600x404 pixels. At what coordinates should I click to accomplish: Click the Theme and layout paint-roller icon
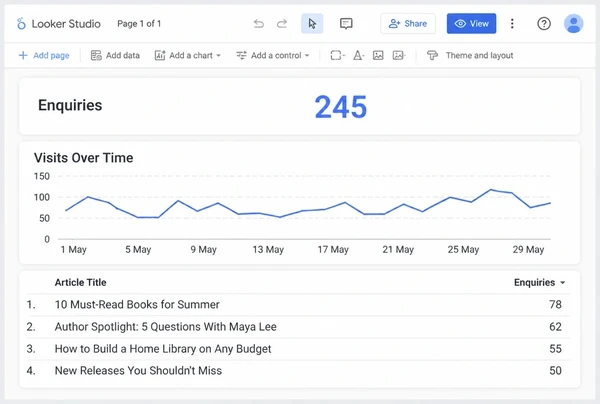(x=432, y=55)
